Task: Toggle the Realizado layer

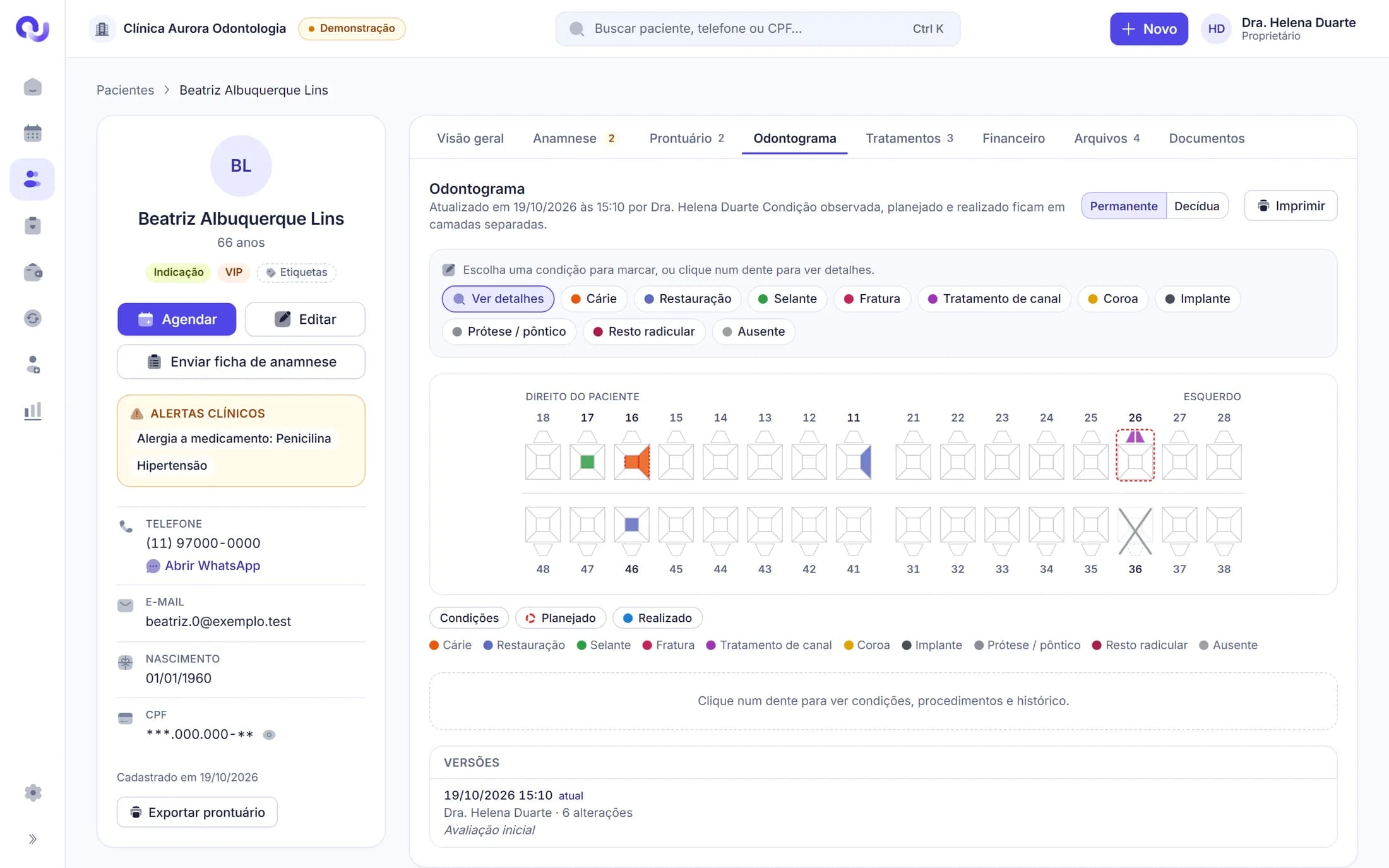Action: click(657, 618)
